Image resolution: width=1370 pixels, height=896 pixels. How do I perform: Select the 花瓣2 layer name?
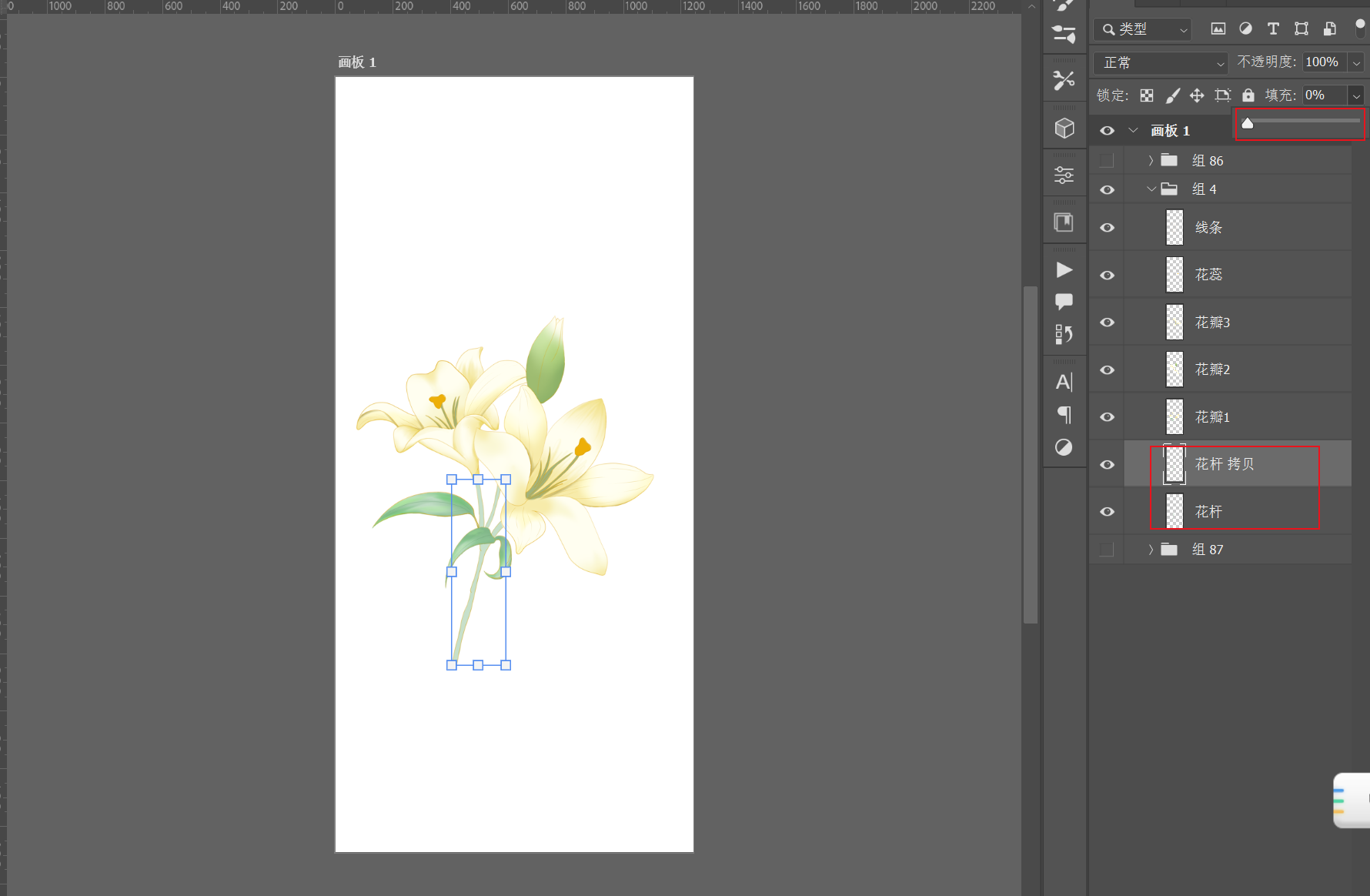pyautogui.click(x=1212, y=370)
